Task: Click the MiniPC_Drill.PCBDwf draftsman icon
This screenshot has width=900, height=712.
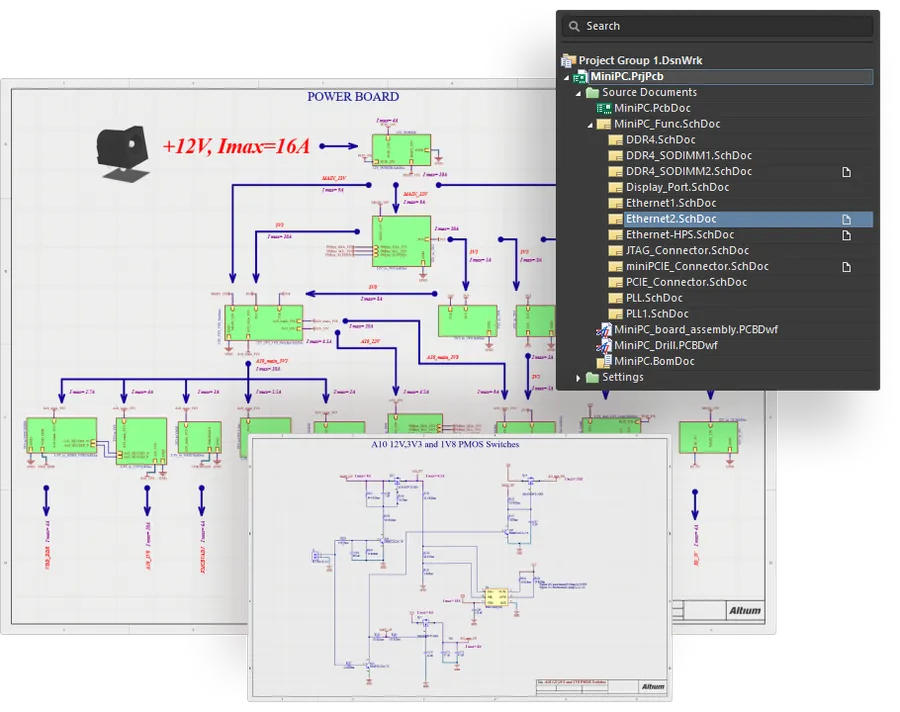Action: 604,346
